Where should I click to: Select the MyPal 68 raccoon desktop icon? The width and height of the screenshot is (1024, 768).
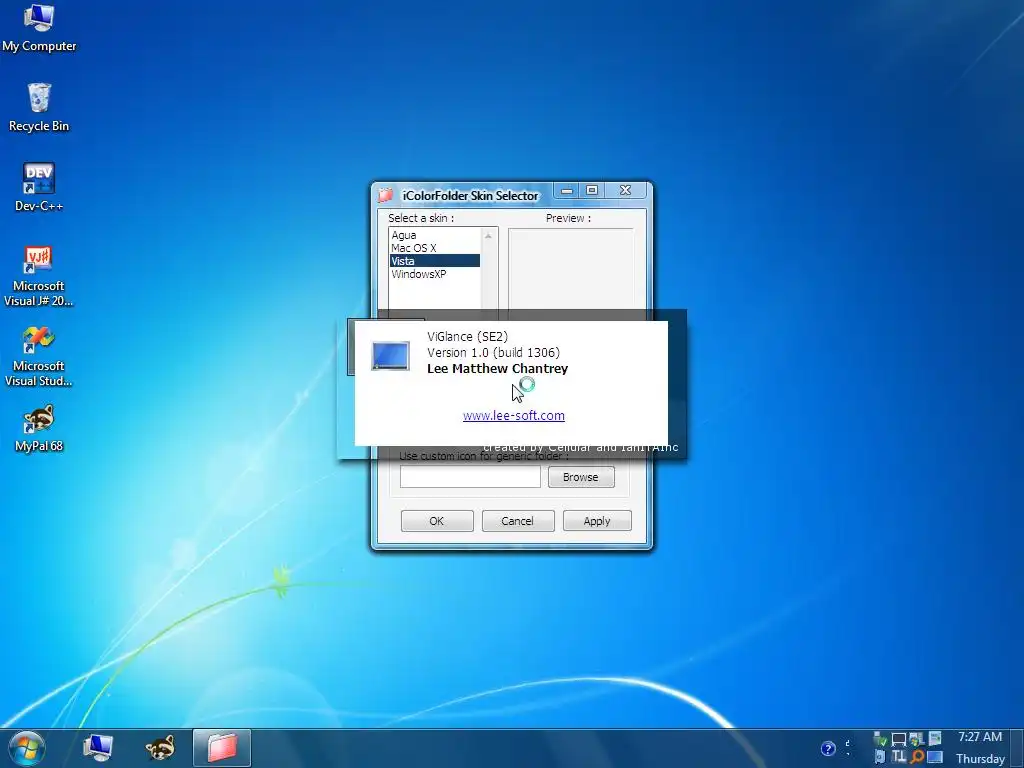(39, 429)
